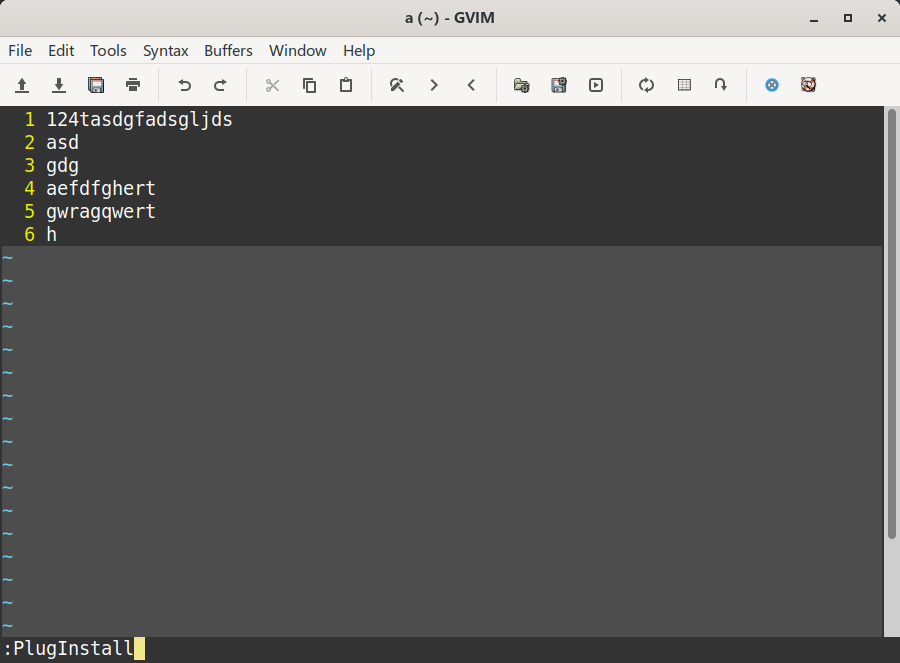Click the Find Previous arrow icon
900x663 pixels.
tap(471, 85)
